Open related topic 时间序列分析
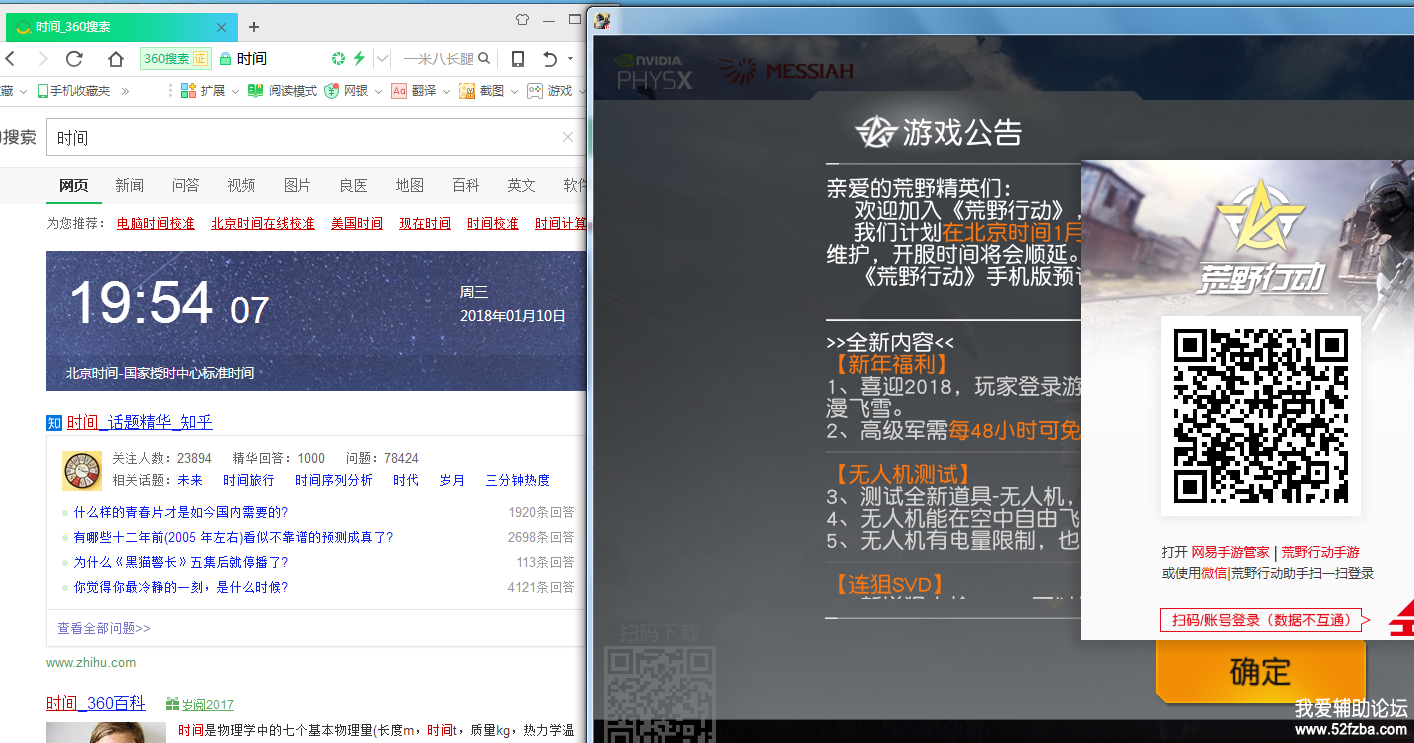Viewport: 1414px width, 743px height. tap(334, 480)
